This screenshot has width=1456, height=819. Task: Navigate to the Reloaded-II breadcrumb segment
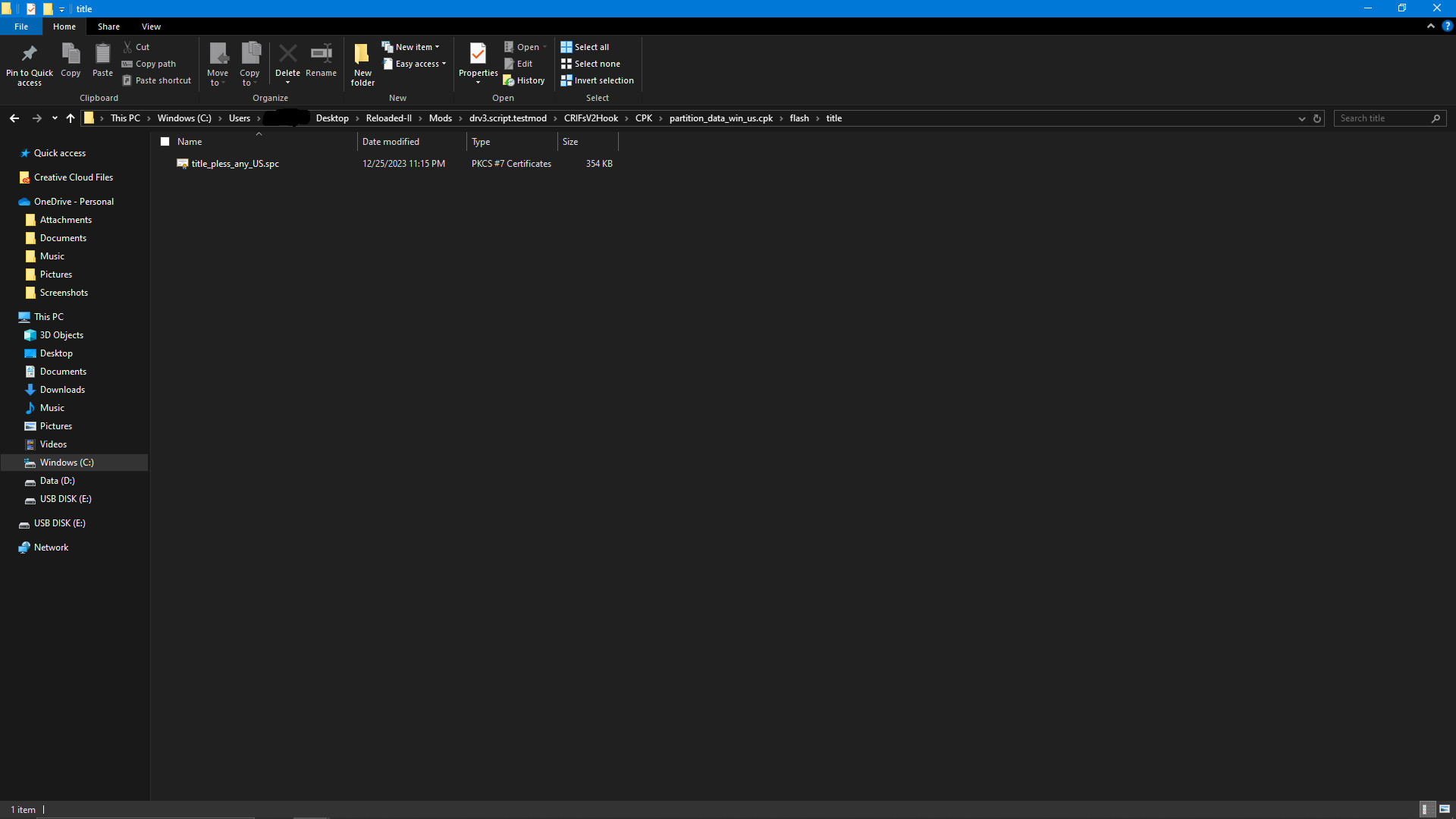point(388,118)
